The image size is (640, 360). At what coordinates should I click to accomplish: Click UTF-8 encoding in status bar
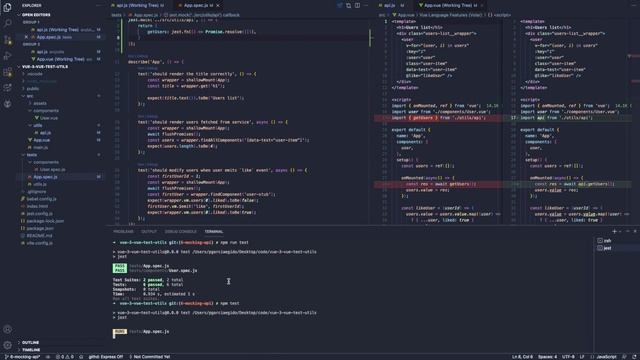tap(568, 357)
